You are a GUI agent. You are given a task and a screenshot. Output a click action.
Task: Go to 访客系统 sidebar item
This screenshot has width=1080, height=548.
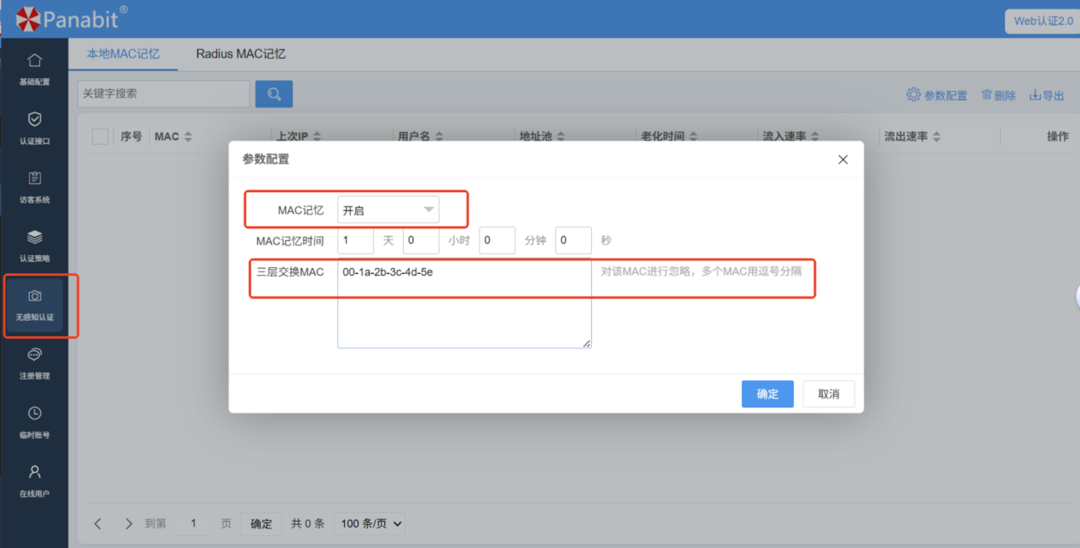(34, 186)
